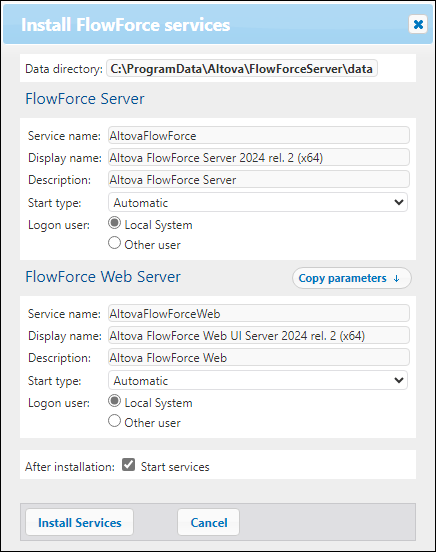Click the Web UI Server display name field

pos(259,335)
